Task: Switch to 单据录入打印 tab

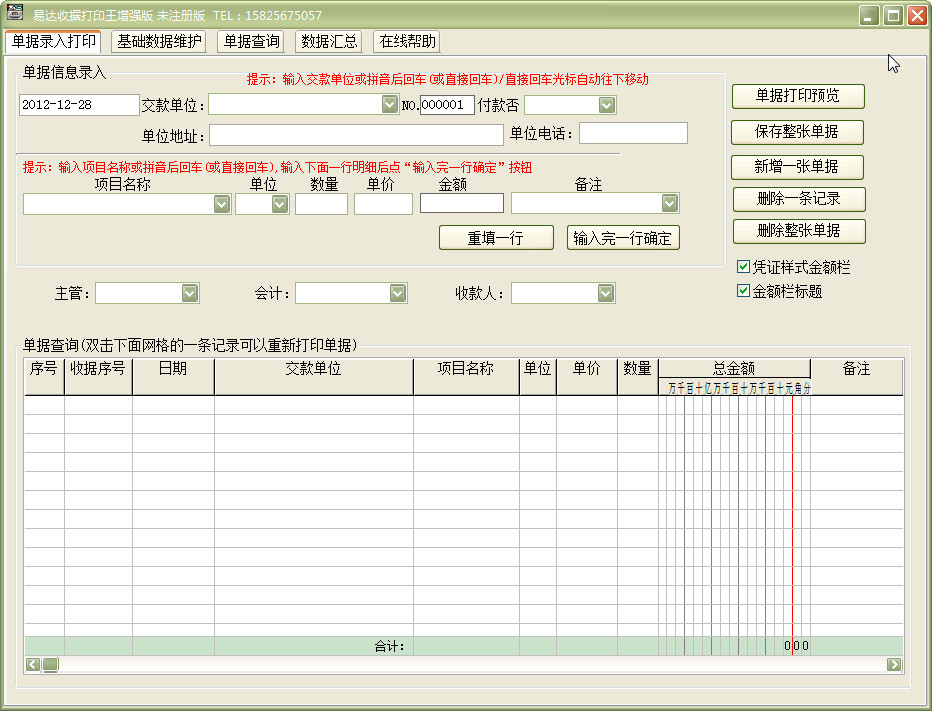Action: pyautogui.click(x=53, y=42)
